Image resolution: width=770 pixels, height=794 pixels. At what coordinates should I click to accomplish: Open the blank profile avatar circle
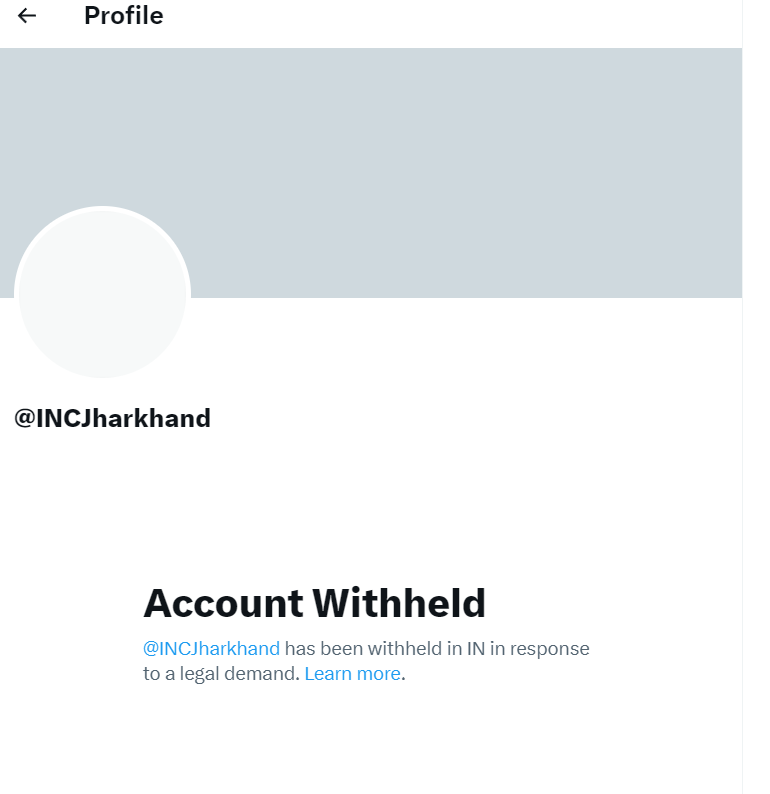pyautogui.click(x=102, y=294)
